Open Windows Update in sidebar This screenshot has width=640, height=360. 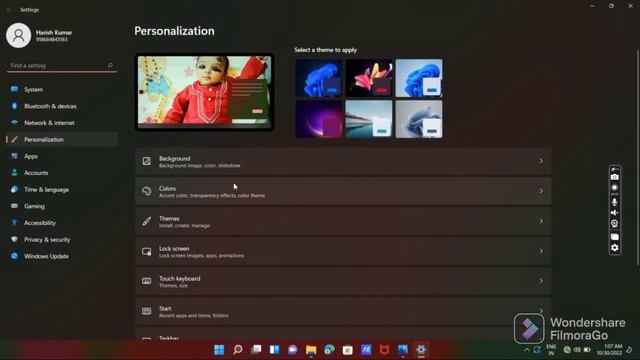(62, 256)
